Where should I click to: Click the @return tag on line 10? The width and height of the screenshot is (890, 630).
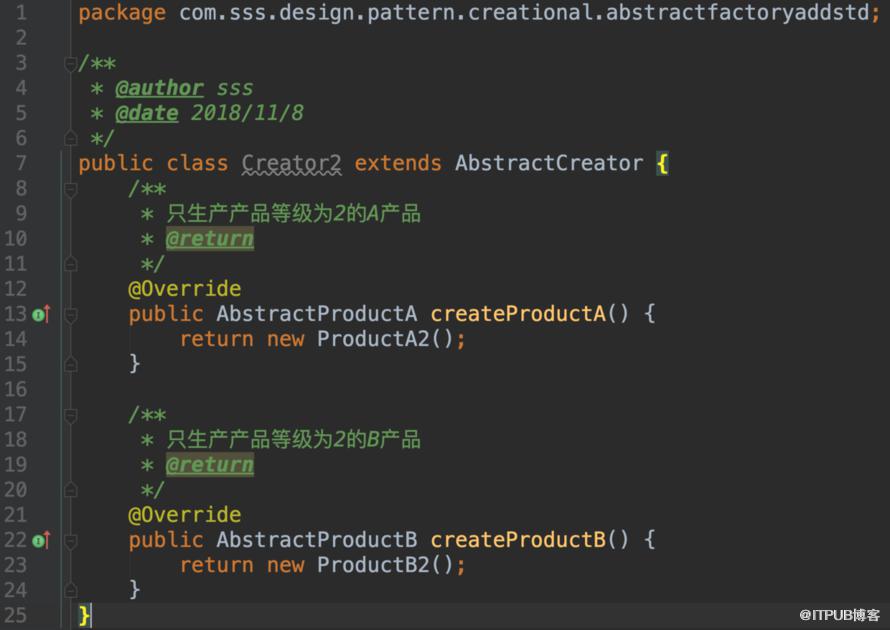click(x=209, y=239)
